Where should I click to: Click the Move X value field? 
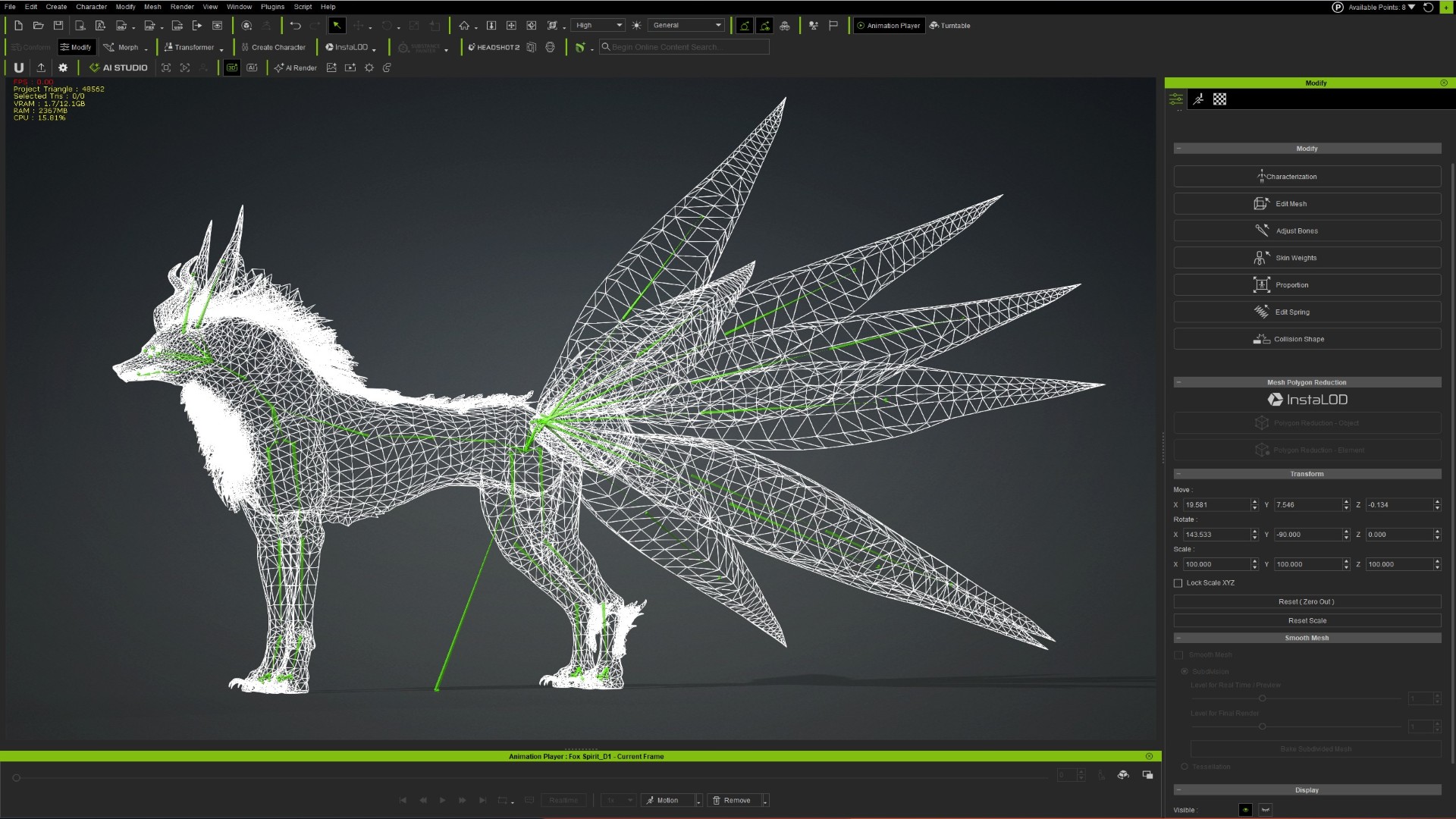[1216, 505]
